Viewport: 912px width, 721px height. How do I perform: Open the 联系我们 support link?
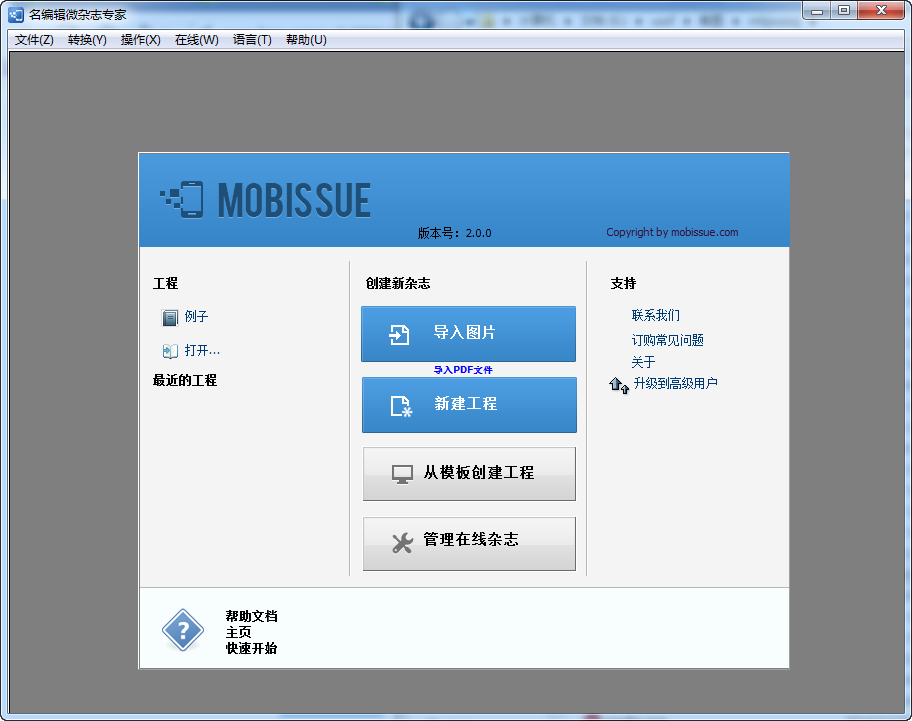(x=656, y=315)
